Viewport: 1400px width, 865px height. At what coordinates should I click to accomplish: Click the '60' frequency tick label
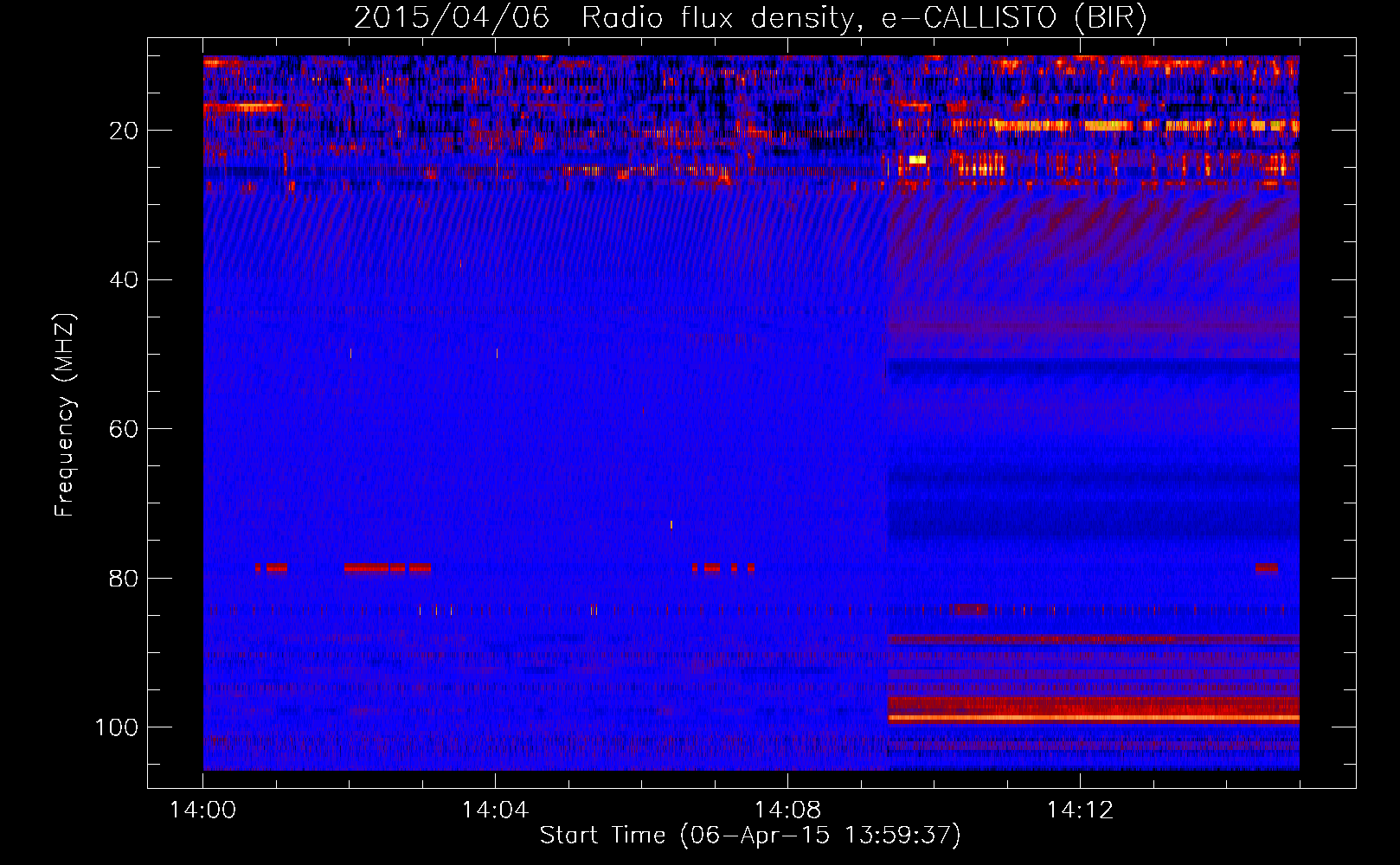coord(124,429)
